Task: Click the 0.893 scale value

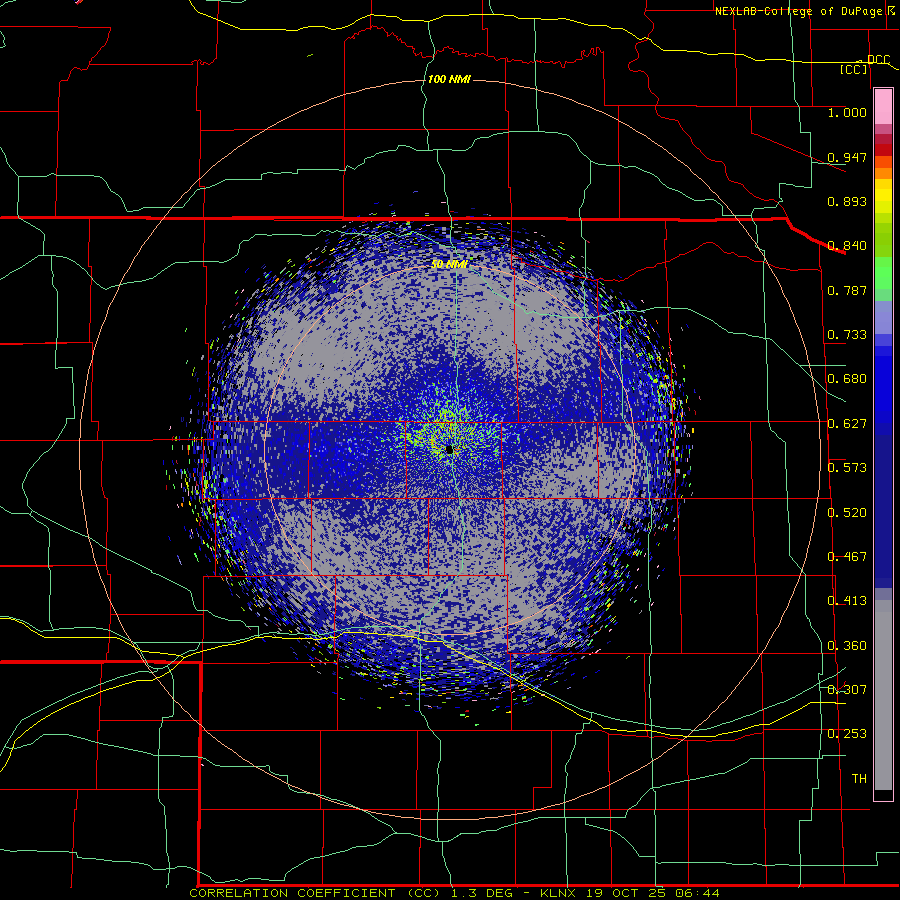Action: 847,201
